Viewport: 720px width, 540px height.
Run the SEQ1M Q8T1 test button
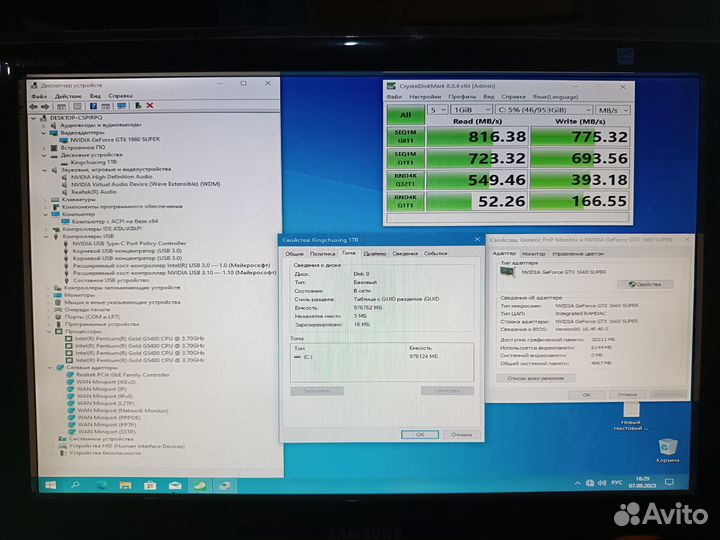click(405, 136)
